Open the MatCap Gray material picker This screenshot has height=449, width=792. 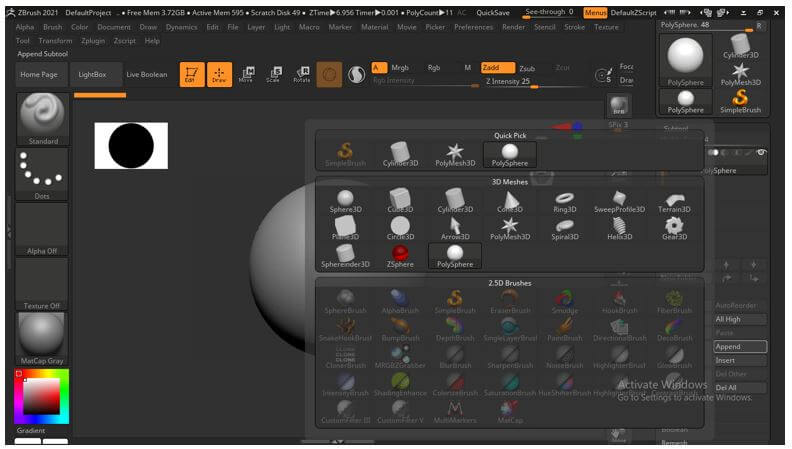click(42, 339)
